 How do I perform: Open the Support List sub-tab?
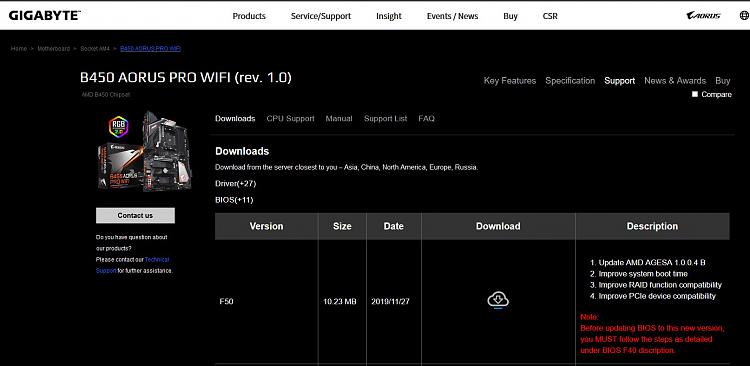coord(386,119)
